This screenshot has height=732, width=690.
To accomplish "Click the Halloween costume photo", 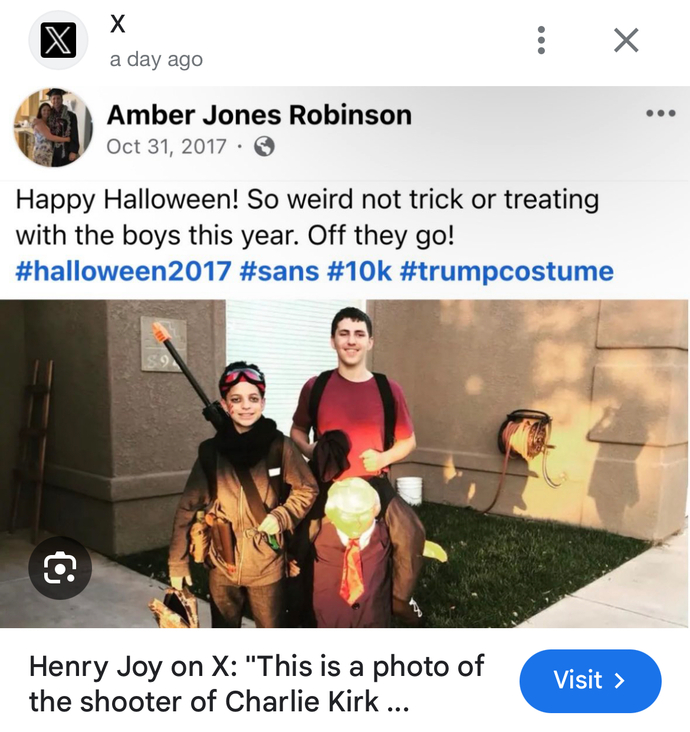I will (344, 464).
